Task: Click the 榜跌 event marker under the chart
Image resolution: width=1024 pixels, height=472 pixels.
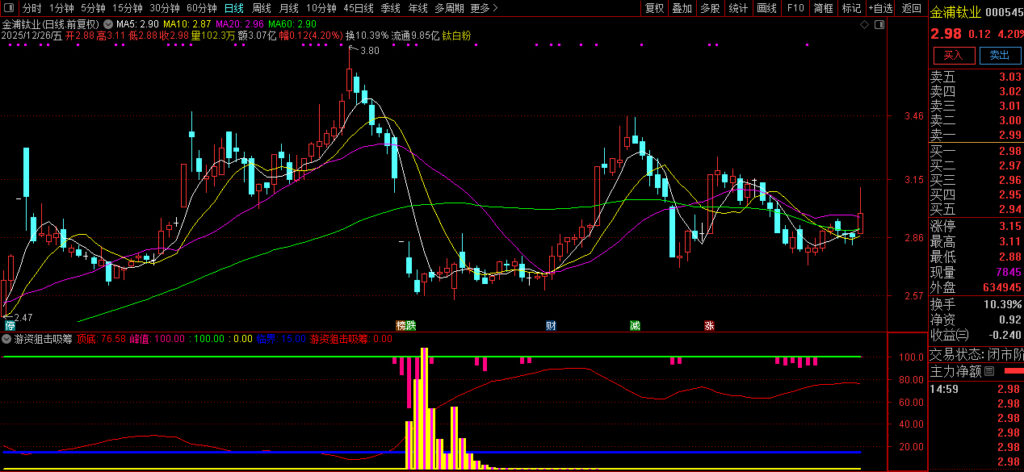Action: (405, 326)
